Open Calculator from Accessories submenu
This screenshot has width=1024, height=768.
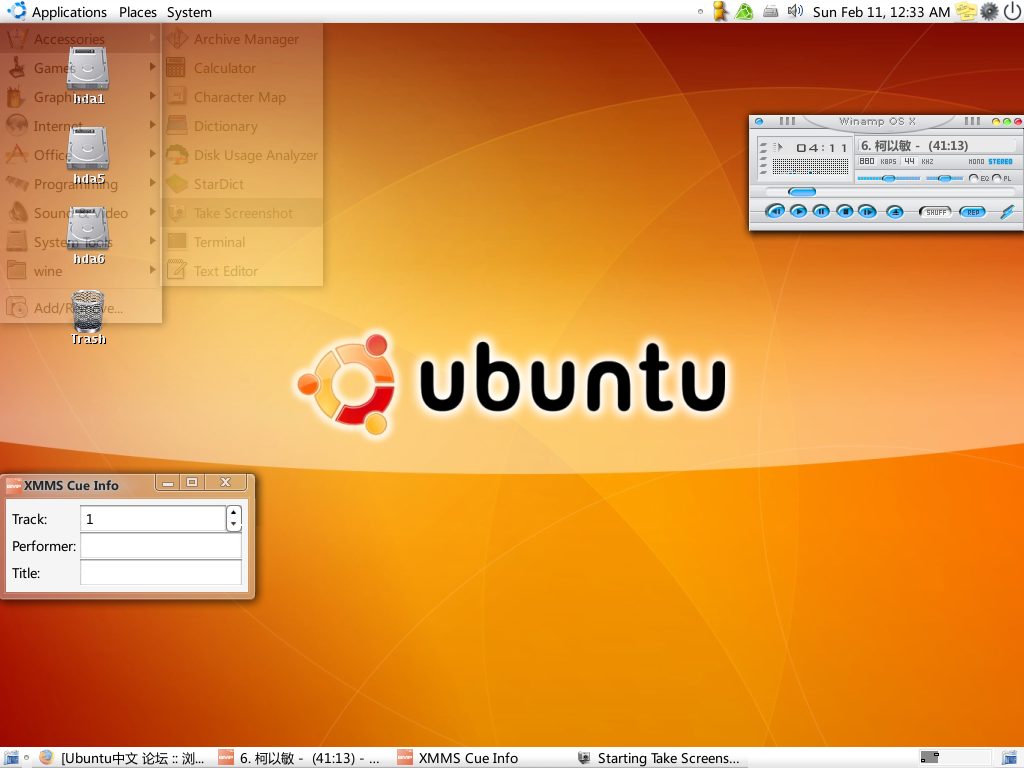[x=242, y=68]
